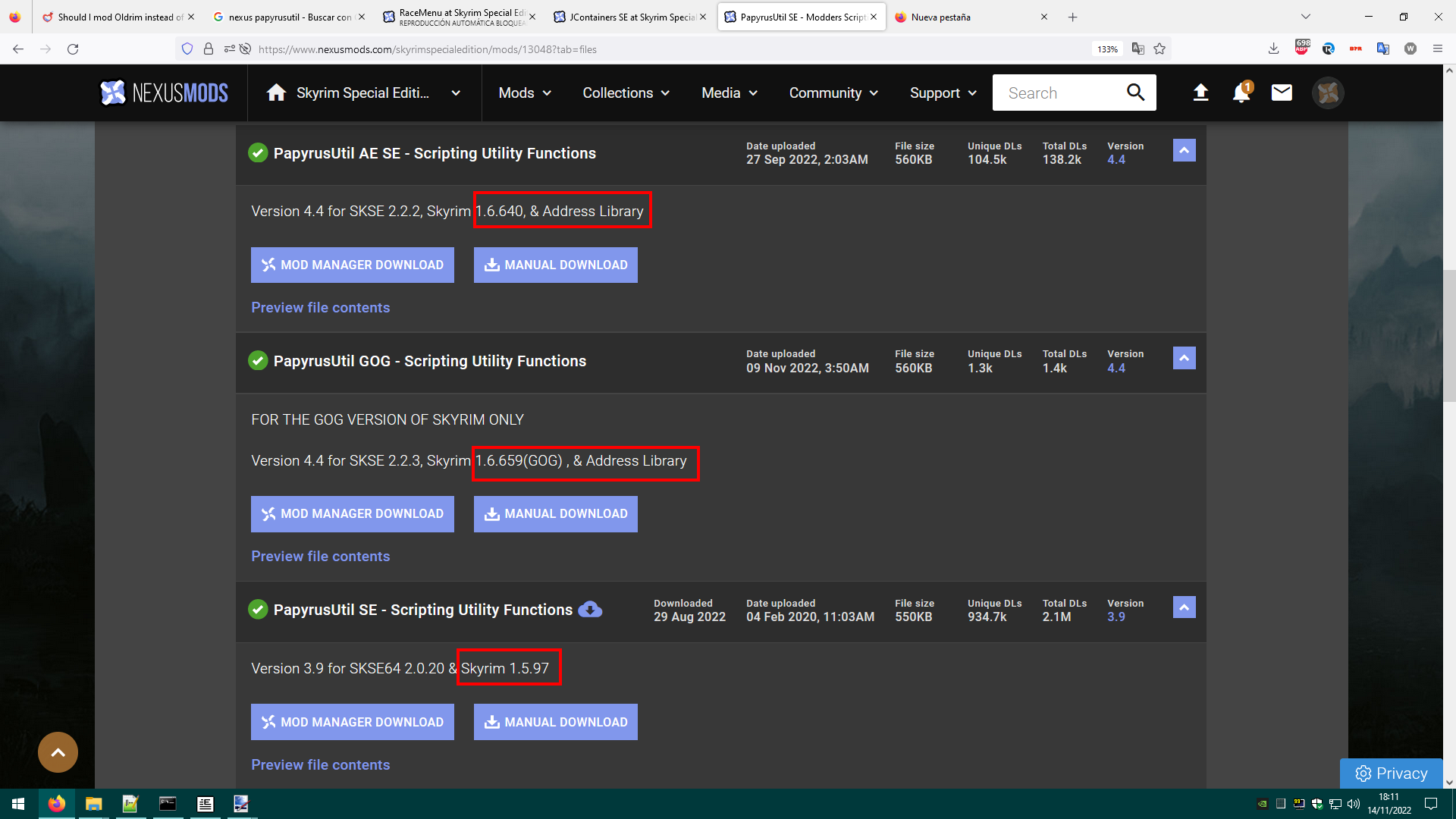Open the Firefox downloads panel
1456x819 pixels.
pyautogui.click(x=1273, y=49)
